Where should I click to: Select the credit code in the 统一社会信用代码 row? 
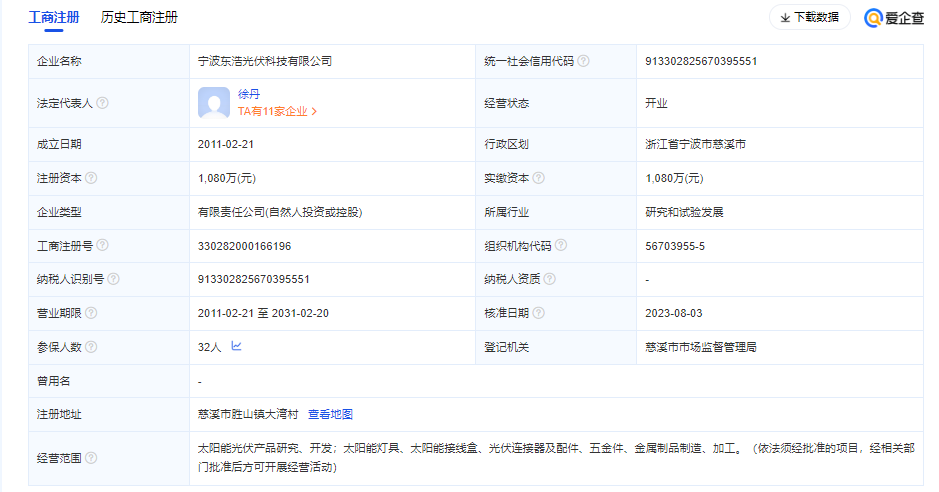pyautogui.click(x=701, y=61)
